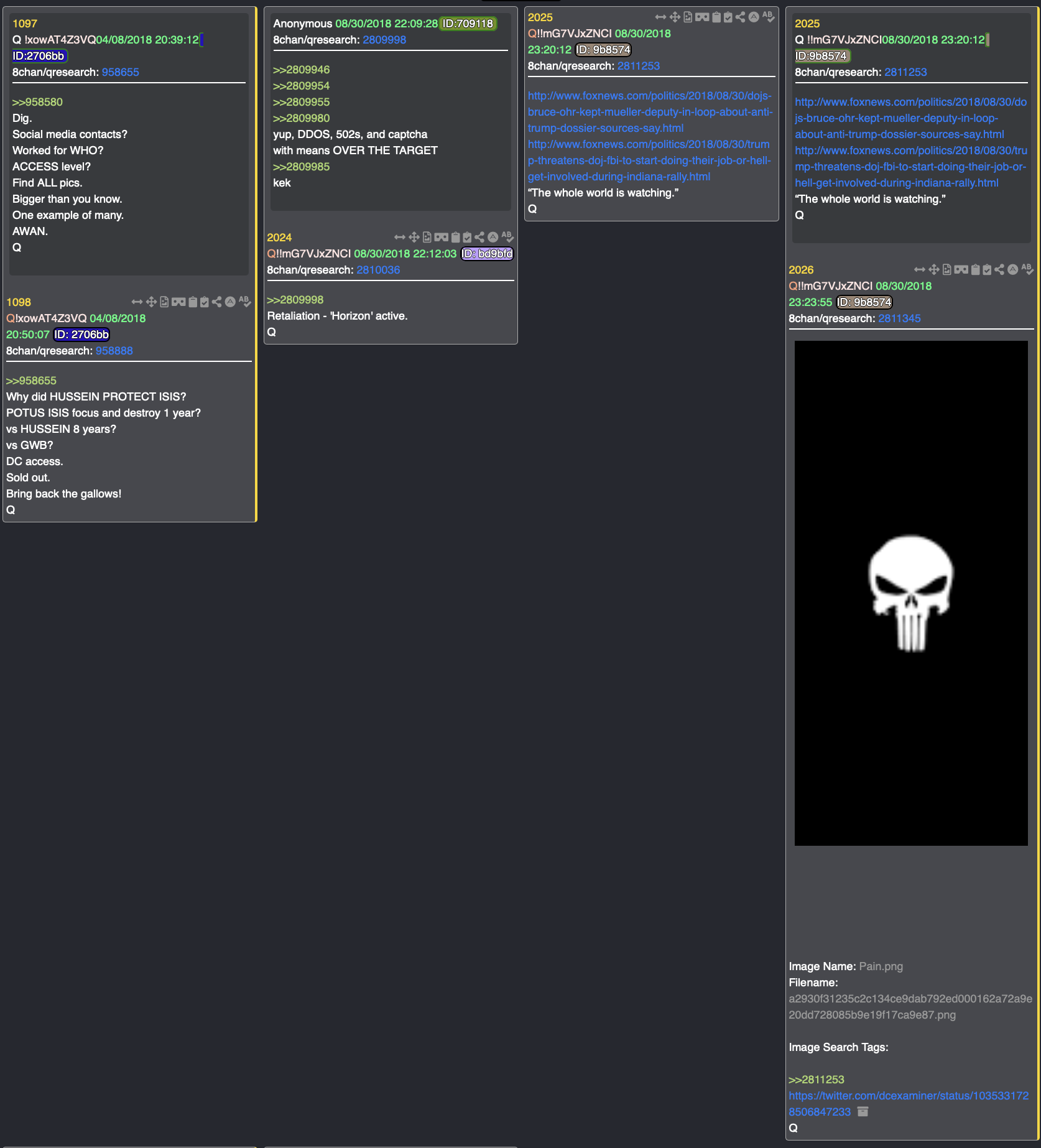Click the horizontal expand arrows on post 1098
Screen dimensions: 1041x1148
coord(137,302)
